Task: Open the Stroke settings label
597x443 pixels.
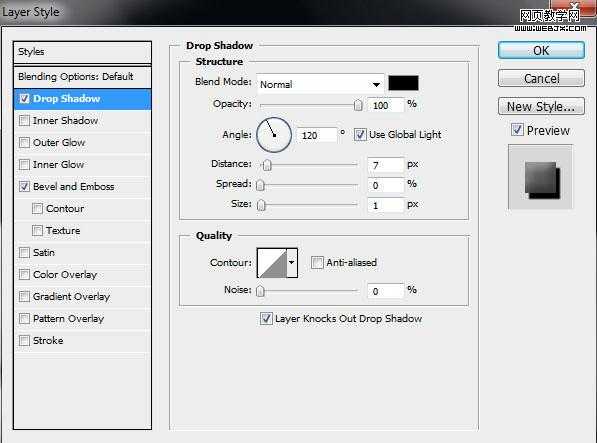Action: point(48,341)
